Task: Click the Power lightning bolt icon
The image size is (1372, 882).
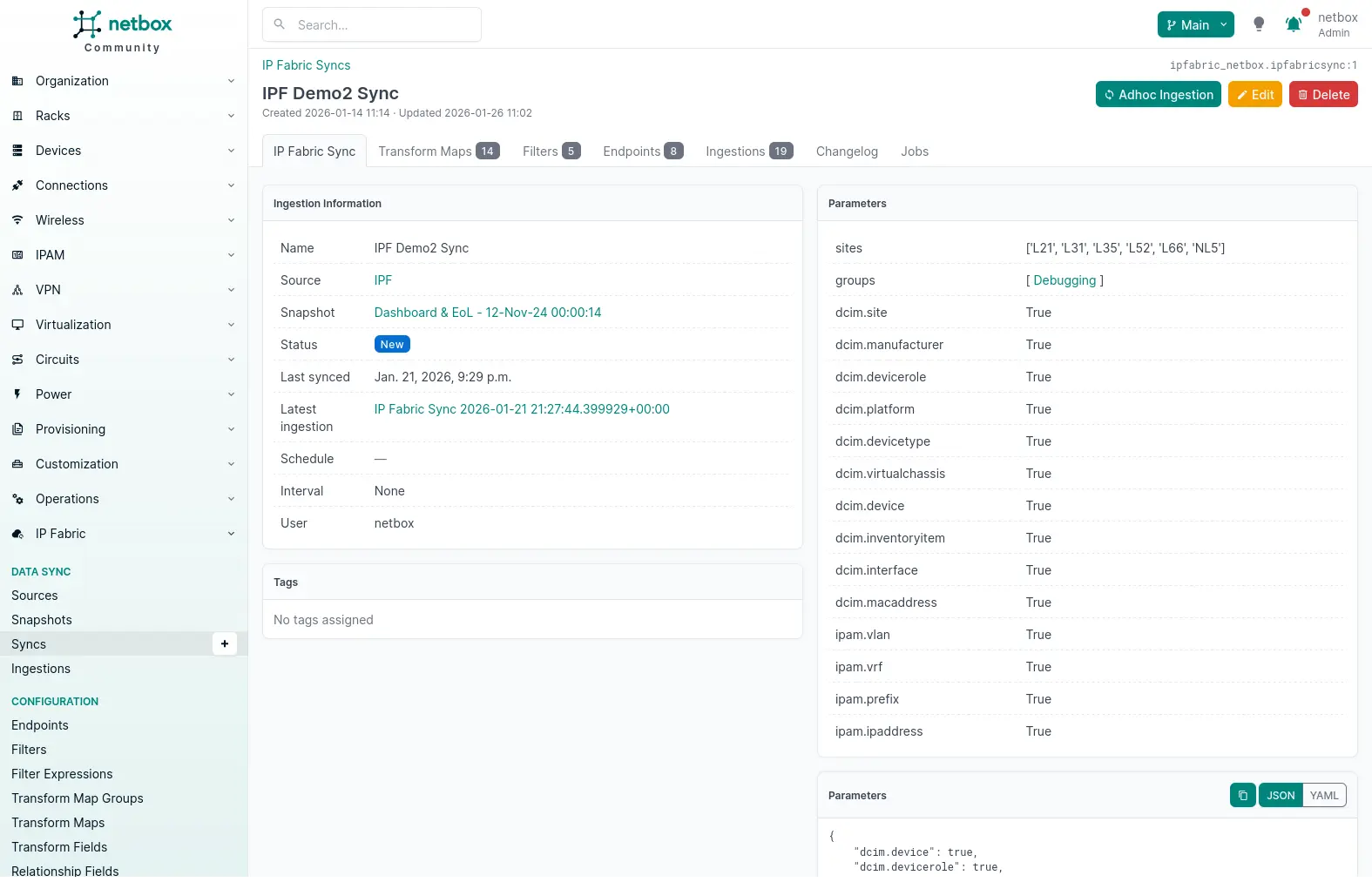Action: click(x=17, y=394)
